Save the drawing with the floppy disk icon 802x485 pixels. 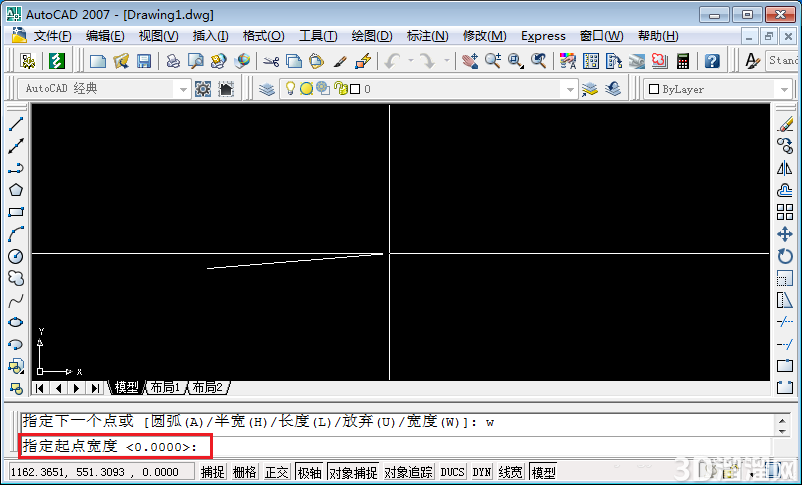click(144, 61)
